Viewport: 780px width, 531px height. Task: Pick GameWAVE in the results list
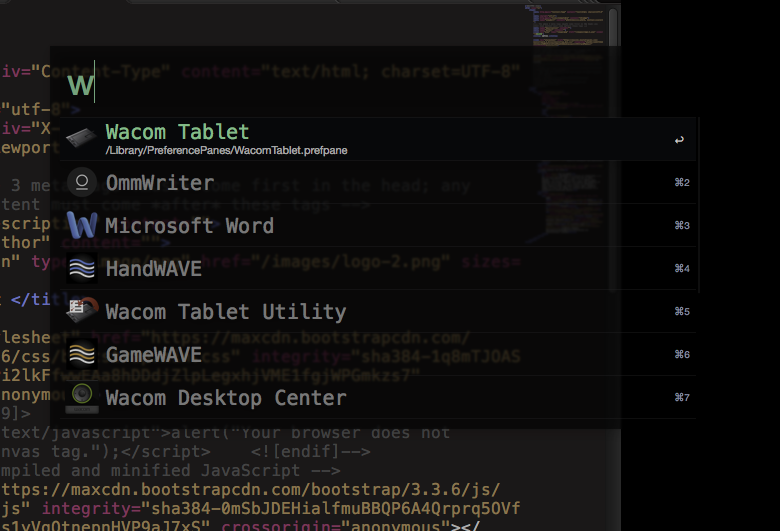pos(153,355)
